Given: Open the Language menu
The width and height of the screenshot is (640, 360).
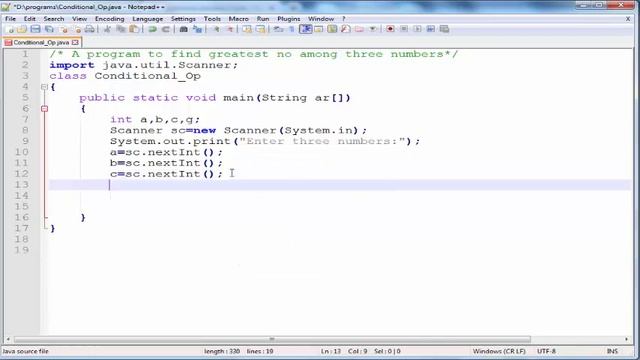Looking at the screenshot, I should pyautogui.click(x=147, y=19).
